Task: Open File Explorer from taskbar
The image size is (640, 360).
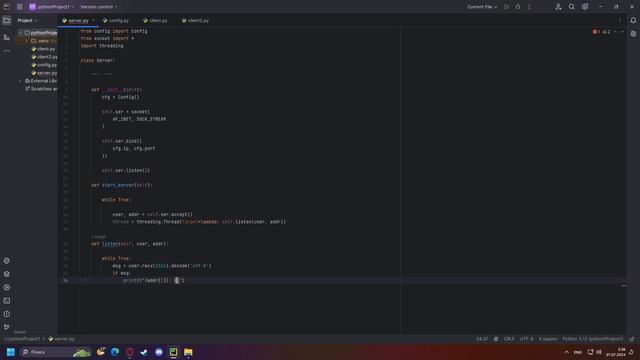Action: coord(188,352)
